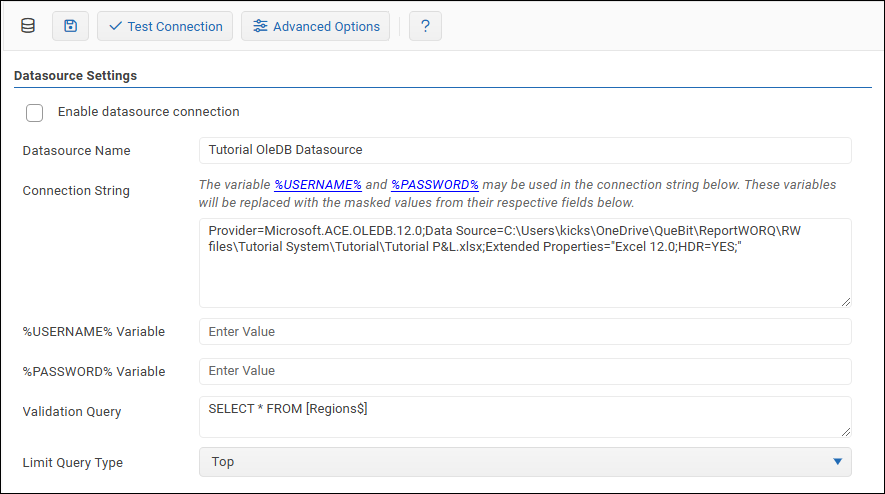885x494 pixels.
Task: Click the %PASSWORD% variable link
Action: pyautogui.click(x=435, y=185)
